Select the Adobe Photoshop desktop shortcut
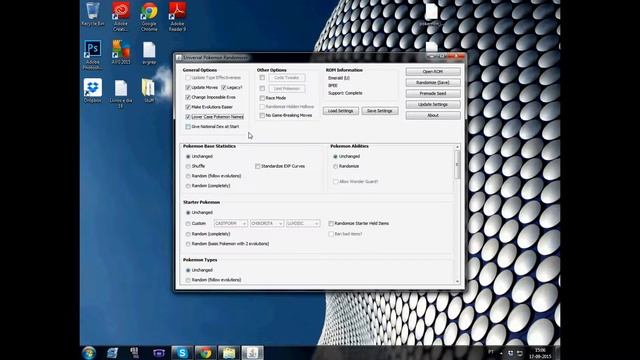The image size is (640, 360). (93, 55)
